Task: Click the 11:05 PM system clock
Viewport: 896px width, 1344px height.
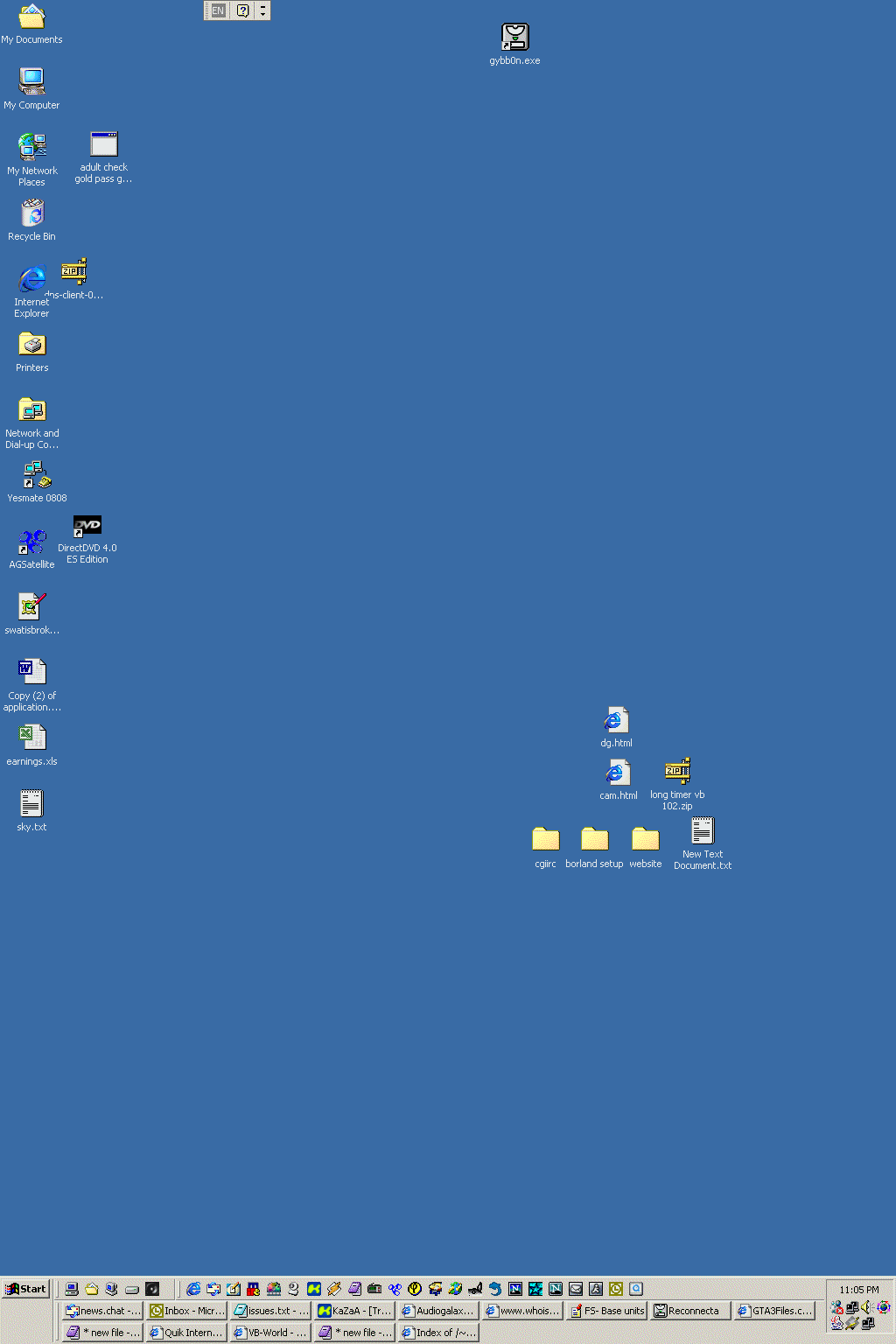Action: click(x=858, y=1290)
